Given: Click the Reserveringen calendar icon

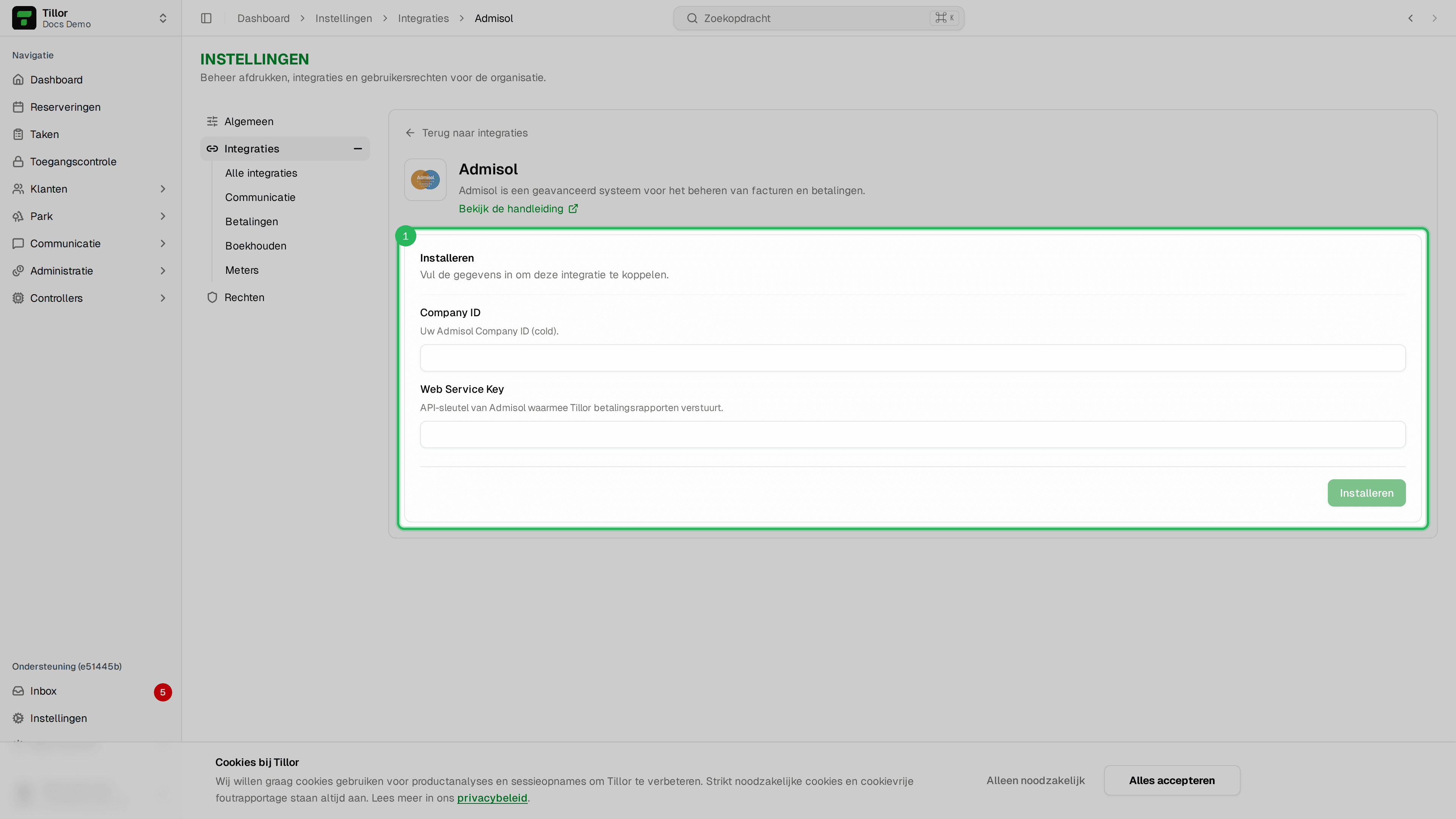Looking at the screenshot, I should coord(18,107).
